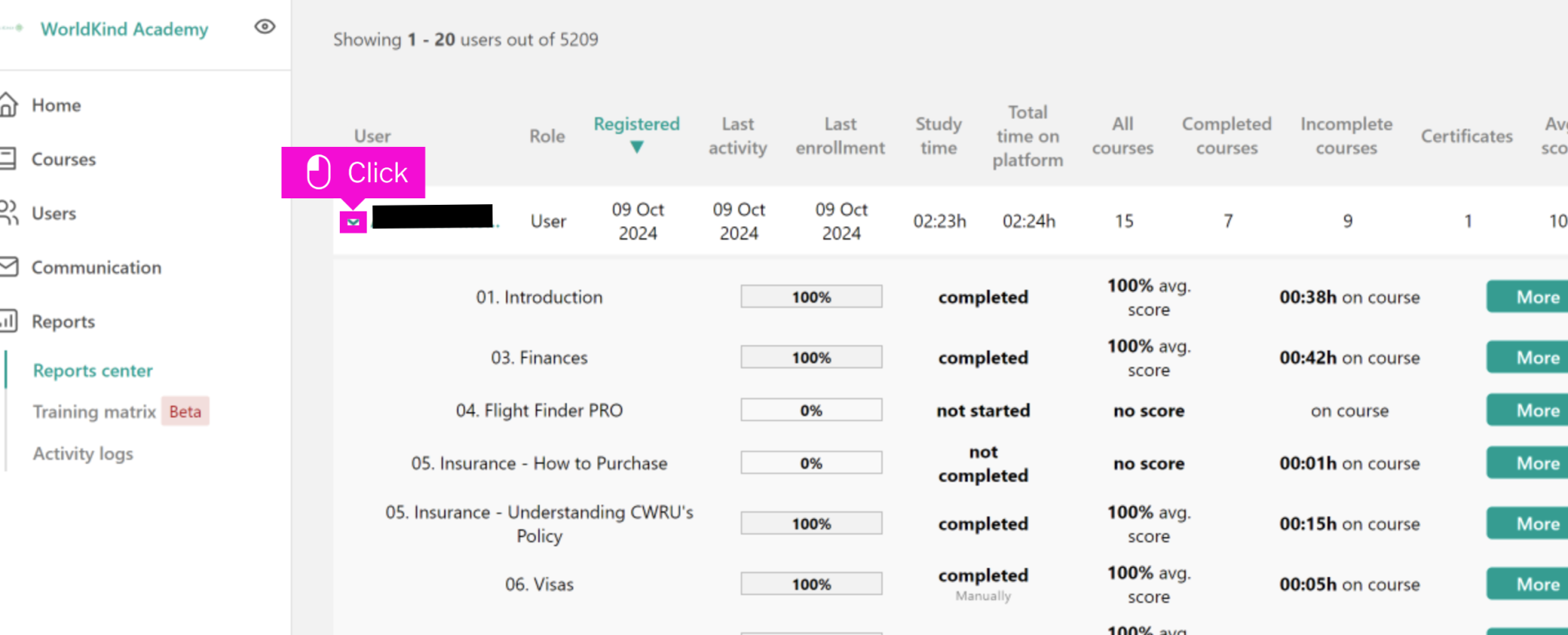This screenshot has width=1568, height=635.
Task: Sort by Registered column arrow
Action: pyautogui.click(x=636, y=148)
